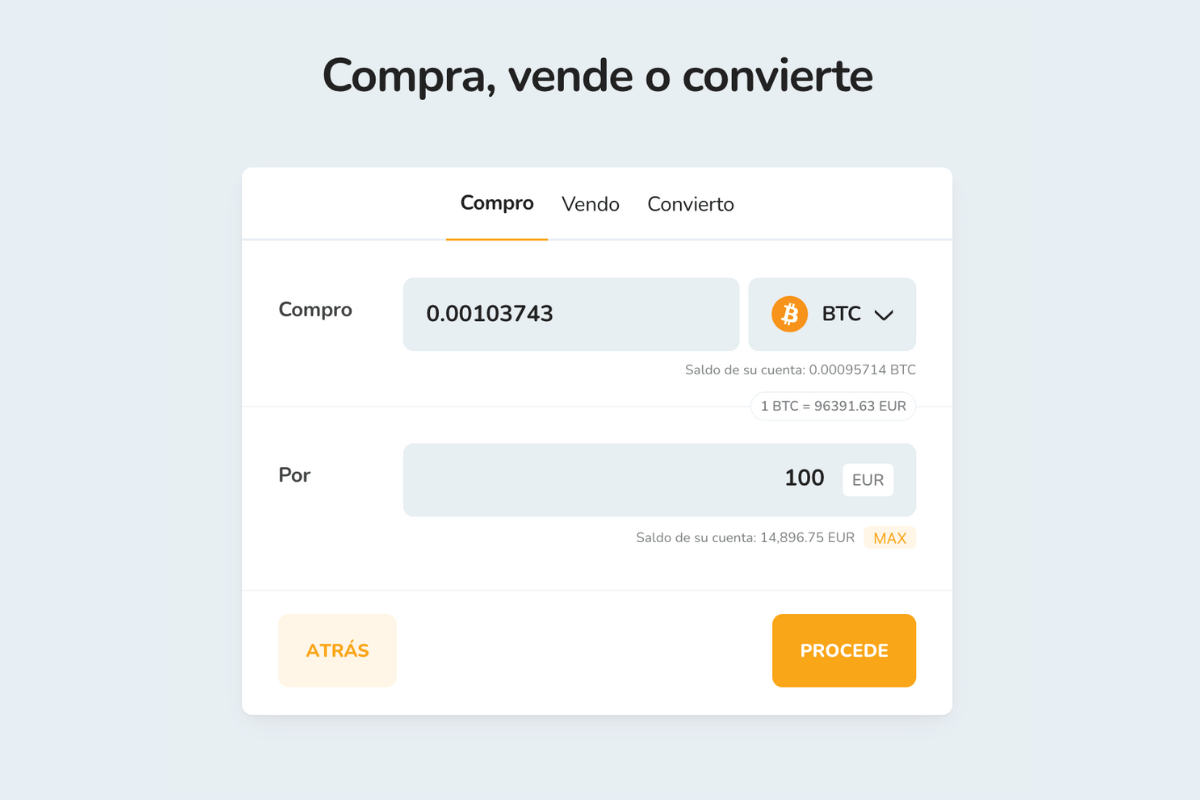This screenshot has width=1200, height=800.
Task: Select the BTC currency icon
Action: tap(791, 313)
